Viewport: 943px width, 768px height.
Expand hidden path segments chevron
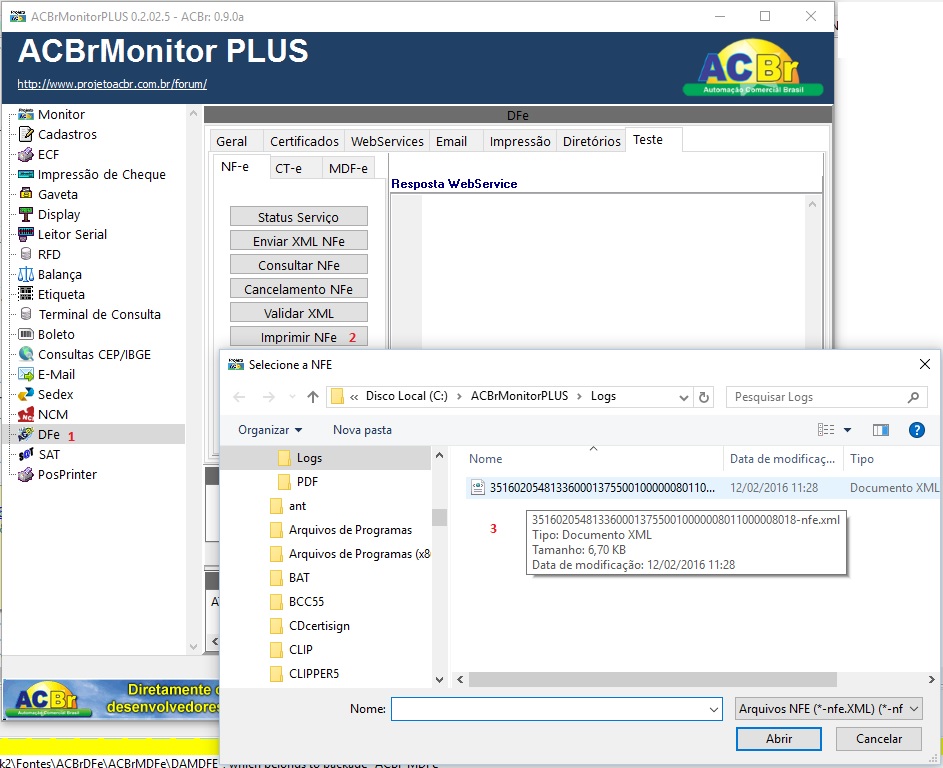point(354,397)
